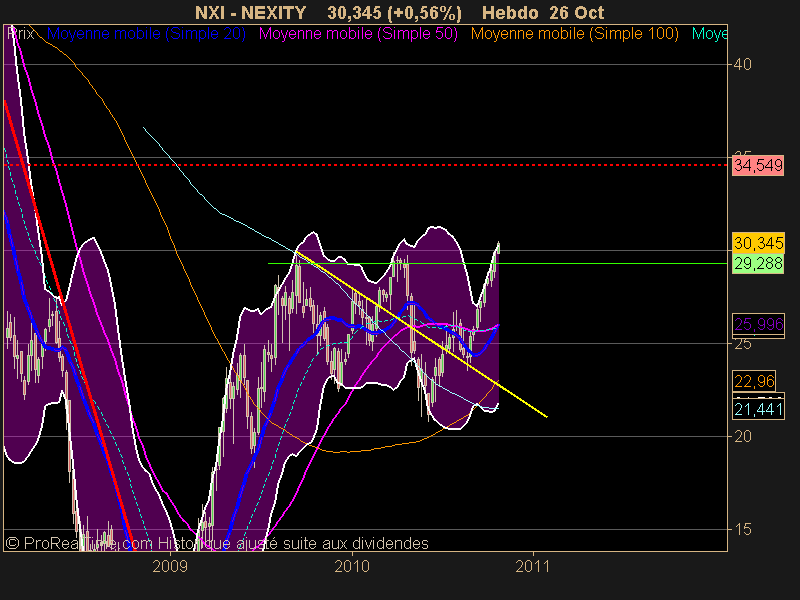Screen dimensions: 800x600
Task: Click the red 34,549 price label
Action: pyautogui.click(x=758, y=165)
